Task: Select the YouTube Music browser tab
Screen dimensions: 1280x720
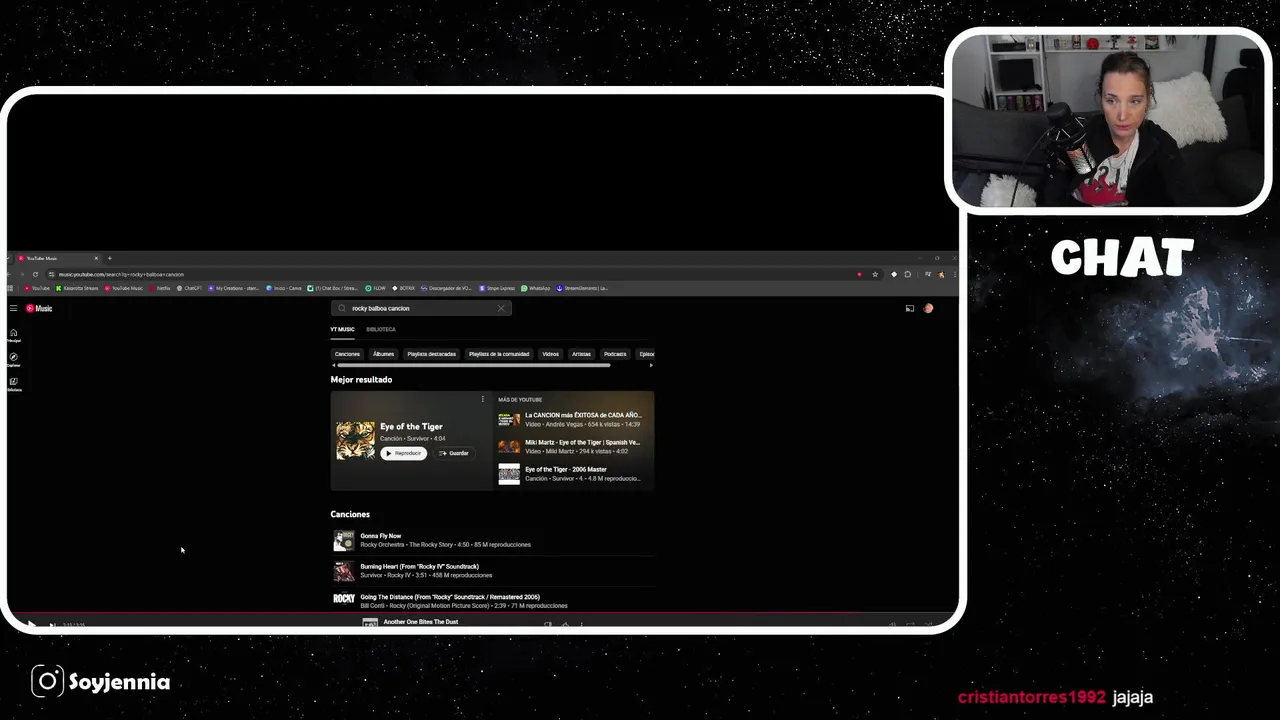Action: point(58,258)
